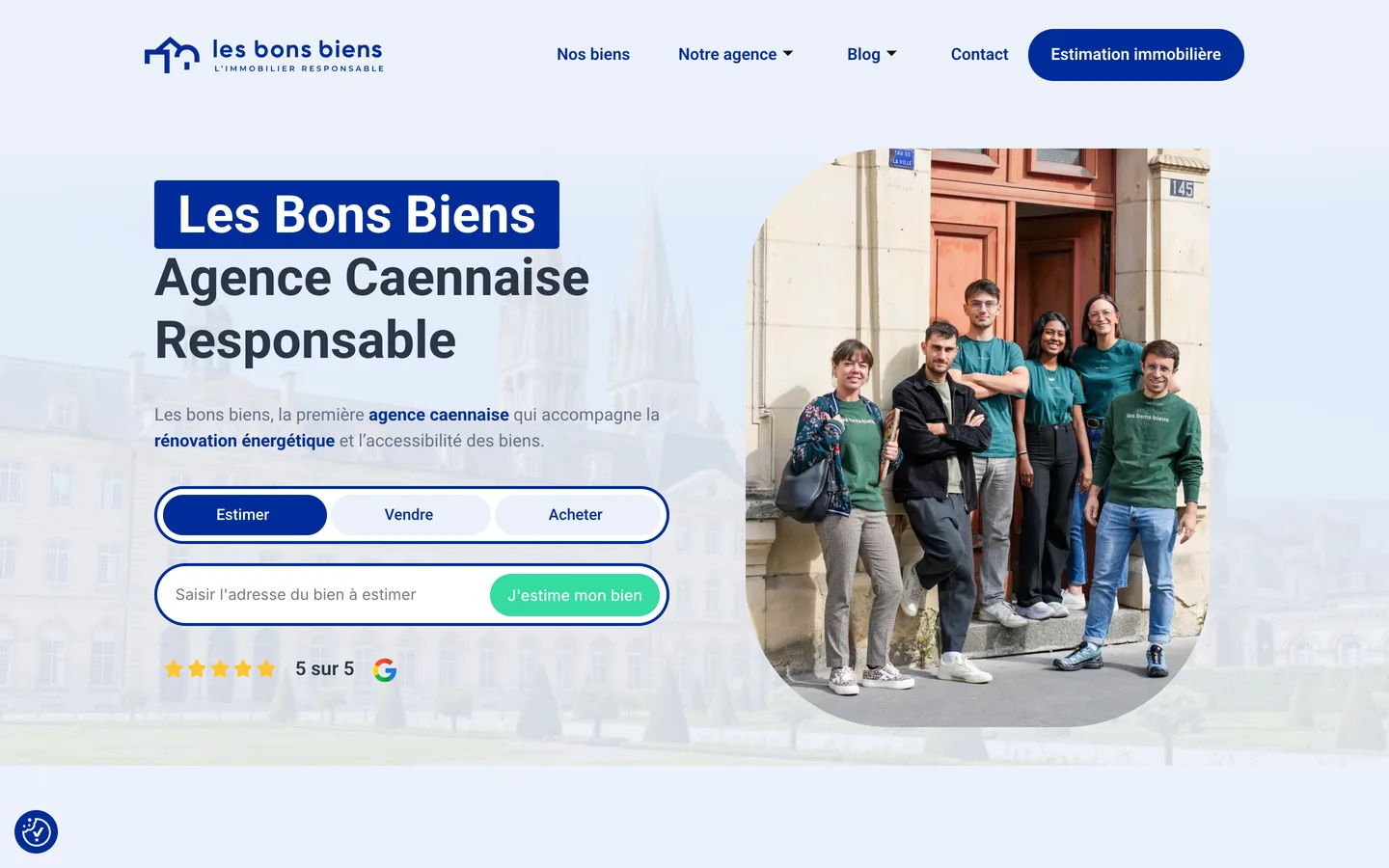Switch to the Acheter tab
The height and width of the screenshot is (868, 1389).
pos(576,515)
